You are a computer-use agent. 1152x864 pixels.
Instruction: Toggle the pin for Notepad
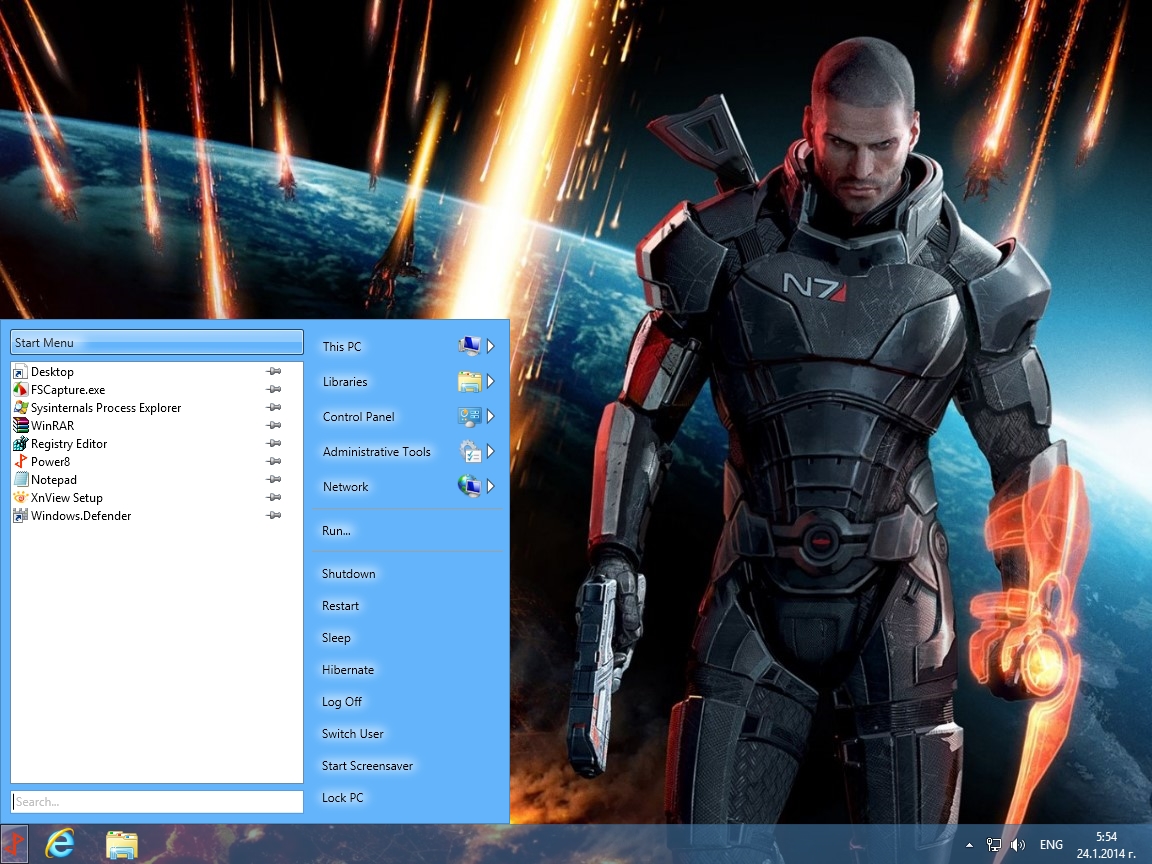click(x=274, y=480)
